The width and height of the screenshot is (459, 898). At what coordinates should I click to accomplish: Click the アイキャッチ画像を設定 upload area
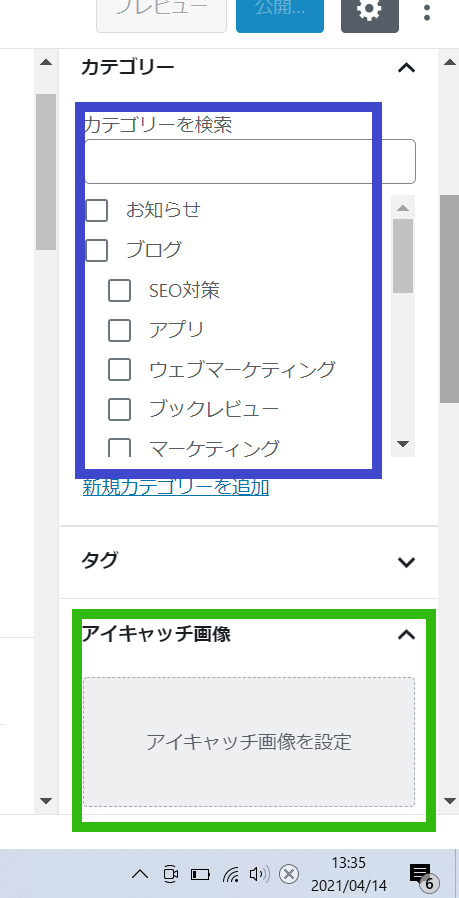point(249,742)
